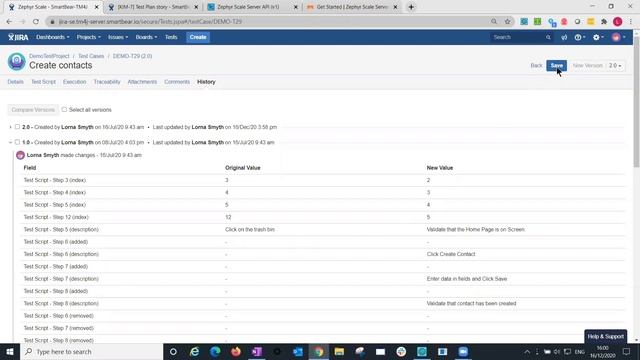Show hidden system tray icons
Viewport: 640px width, 360px height.
pyautogui.click(x=527, y=351)
